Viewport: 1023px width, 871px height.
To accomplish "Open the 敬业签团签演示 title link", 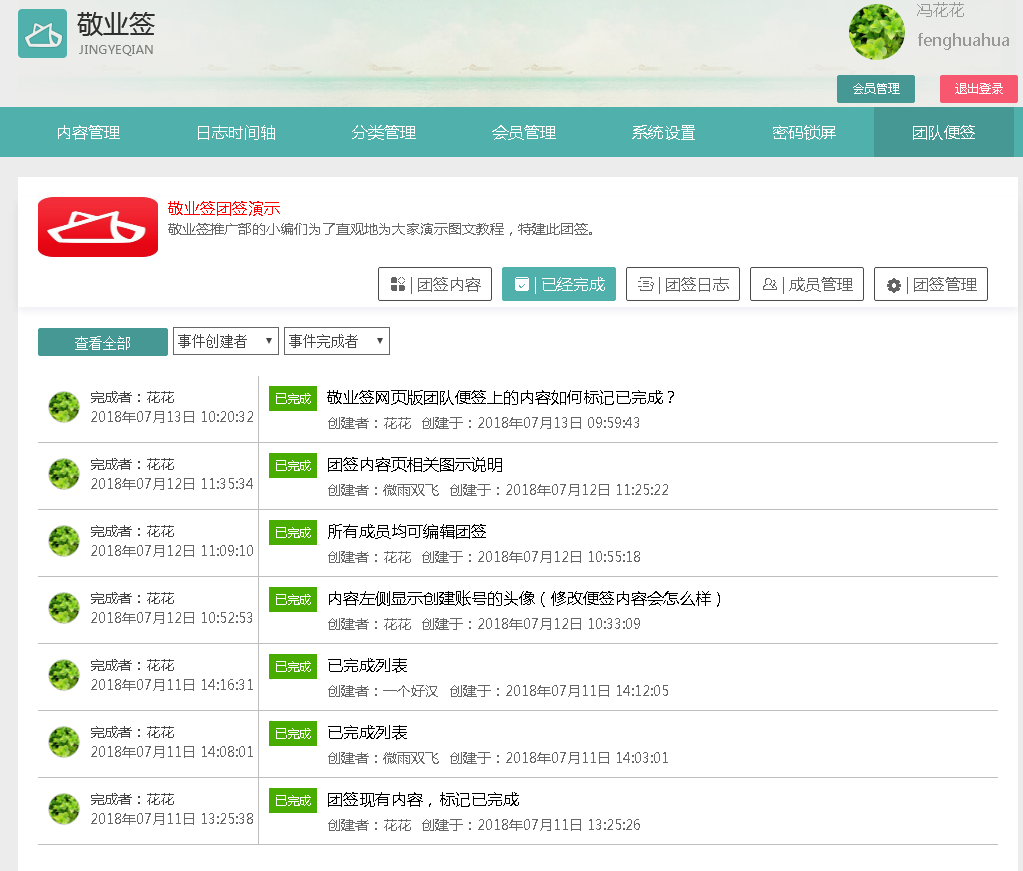I will [224, 209].
